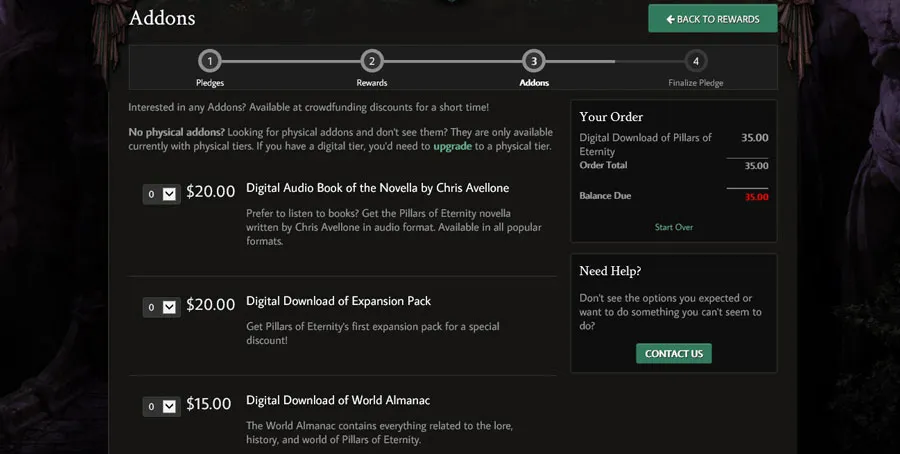Go to step 2 Rewards

pyautogui.click(x=371, y=61)
